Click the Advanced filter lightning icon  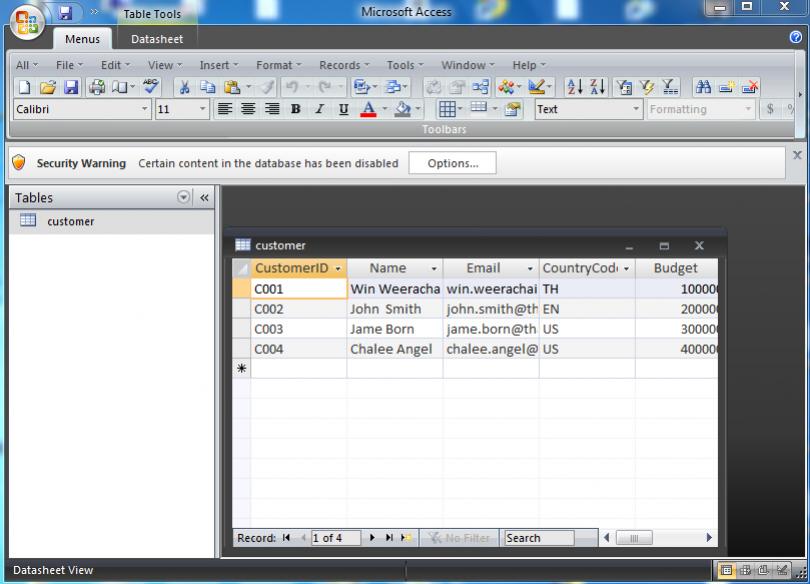click(x=647, y=87)
